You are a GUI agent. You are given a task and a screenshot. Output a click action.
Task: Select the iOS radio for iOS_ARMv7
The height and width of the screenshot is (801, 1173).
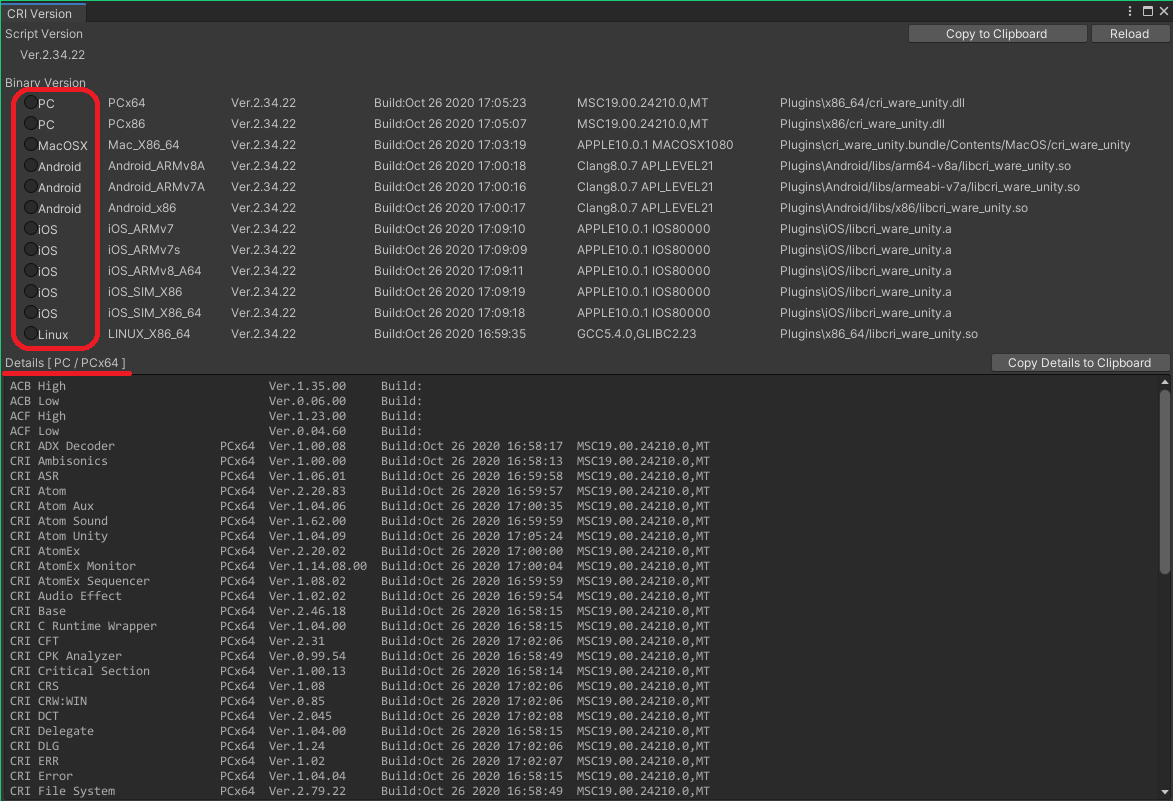[x=31, y=229]
